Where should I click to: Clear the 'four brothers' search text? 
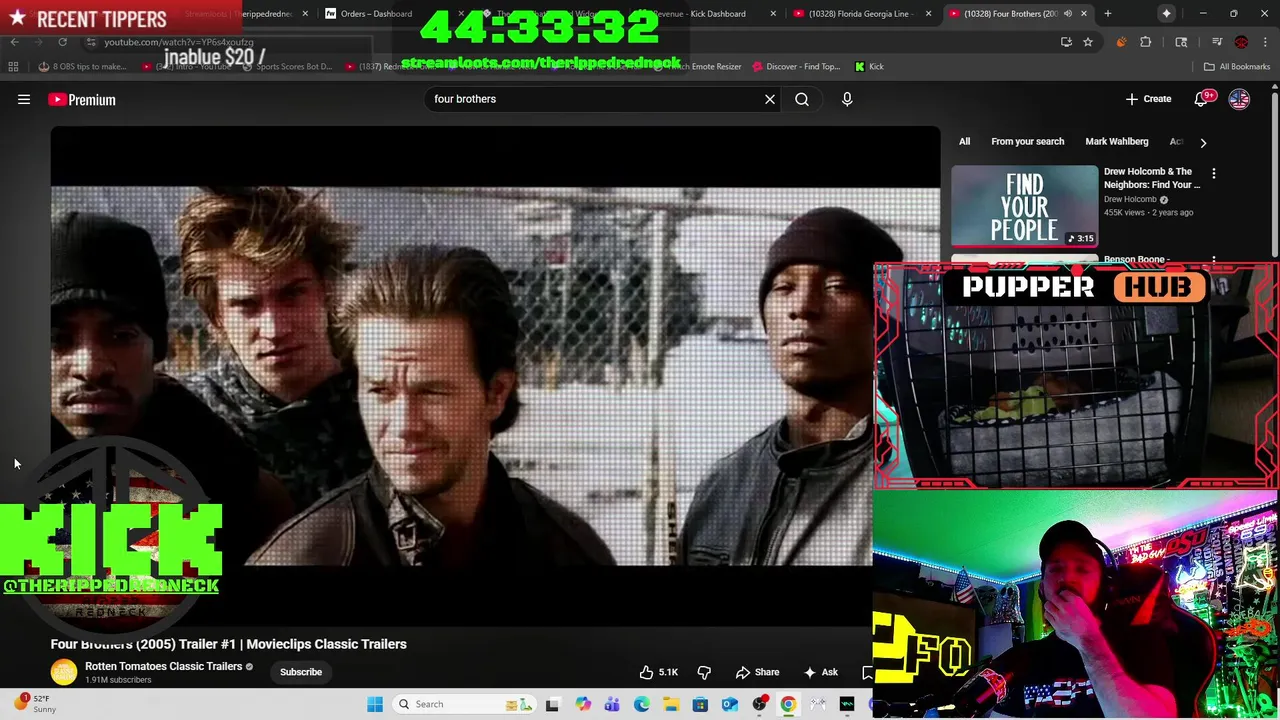pos(770,99)
